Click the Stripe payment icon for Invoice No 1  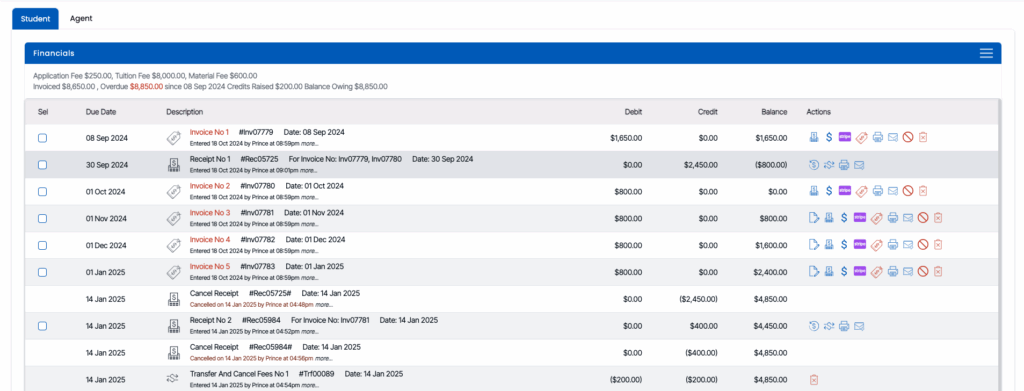point(844,137)
